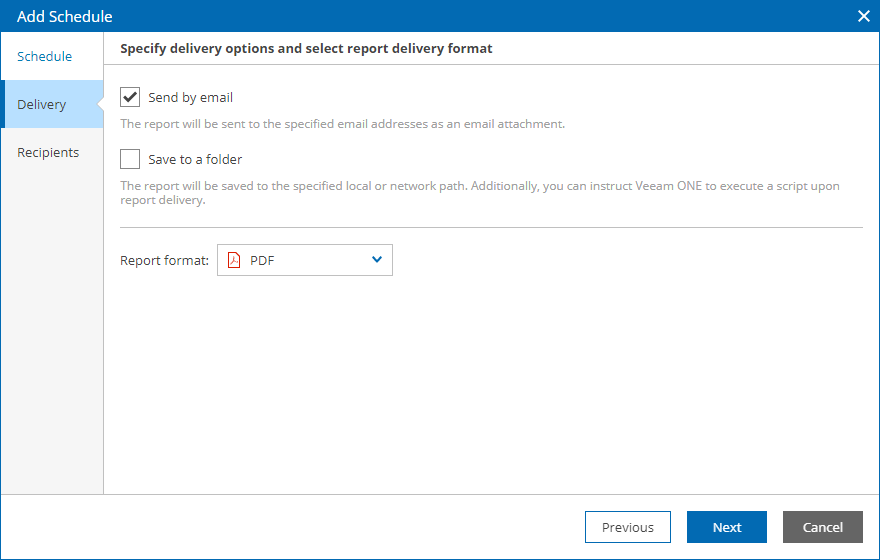The image size is (880, 560).
Task: Click the separator line above Report format
Action: 490,227
